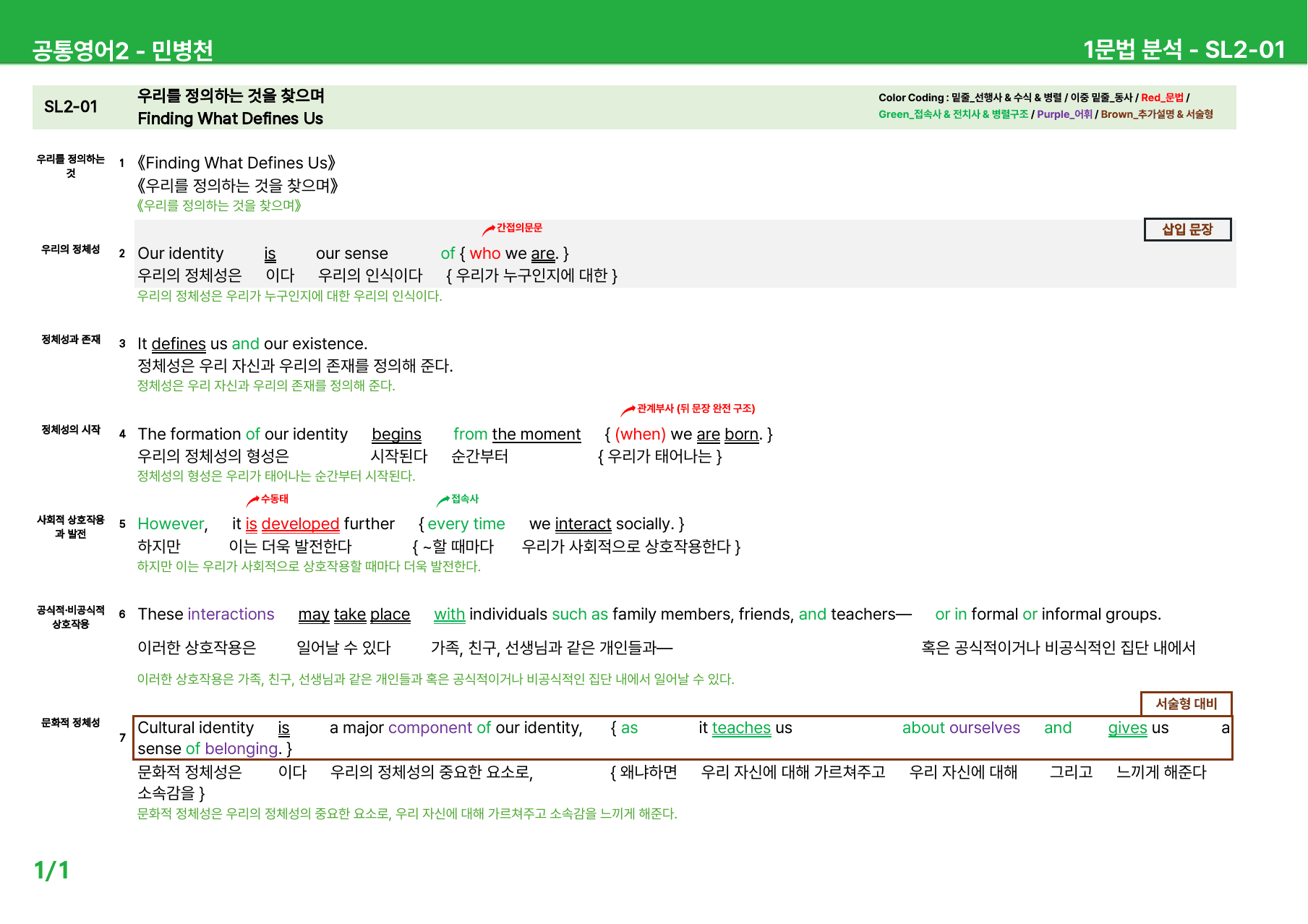
Task: Click 'Our identity' in sentence 2
Action: coord(181,254)
